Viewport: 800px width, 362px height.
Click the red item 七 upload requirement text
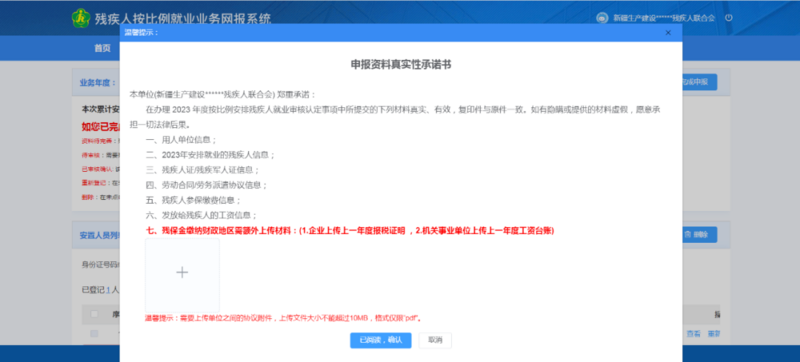350,231
